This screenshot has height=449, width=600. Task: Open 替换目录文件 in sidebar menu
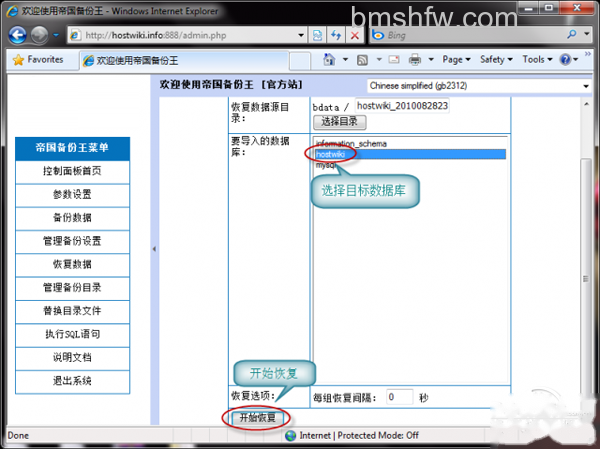tap(72, 310)
